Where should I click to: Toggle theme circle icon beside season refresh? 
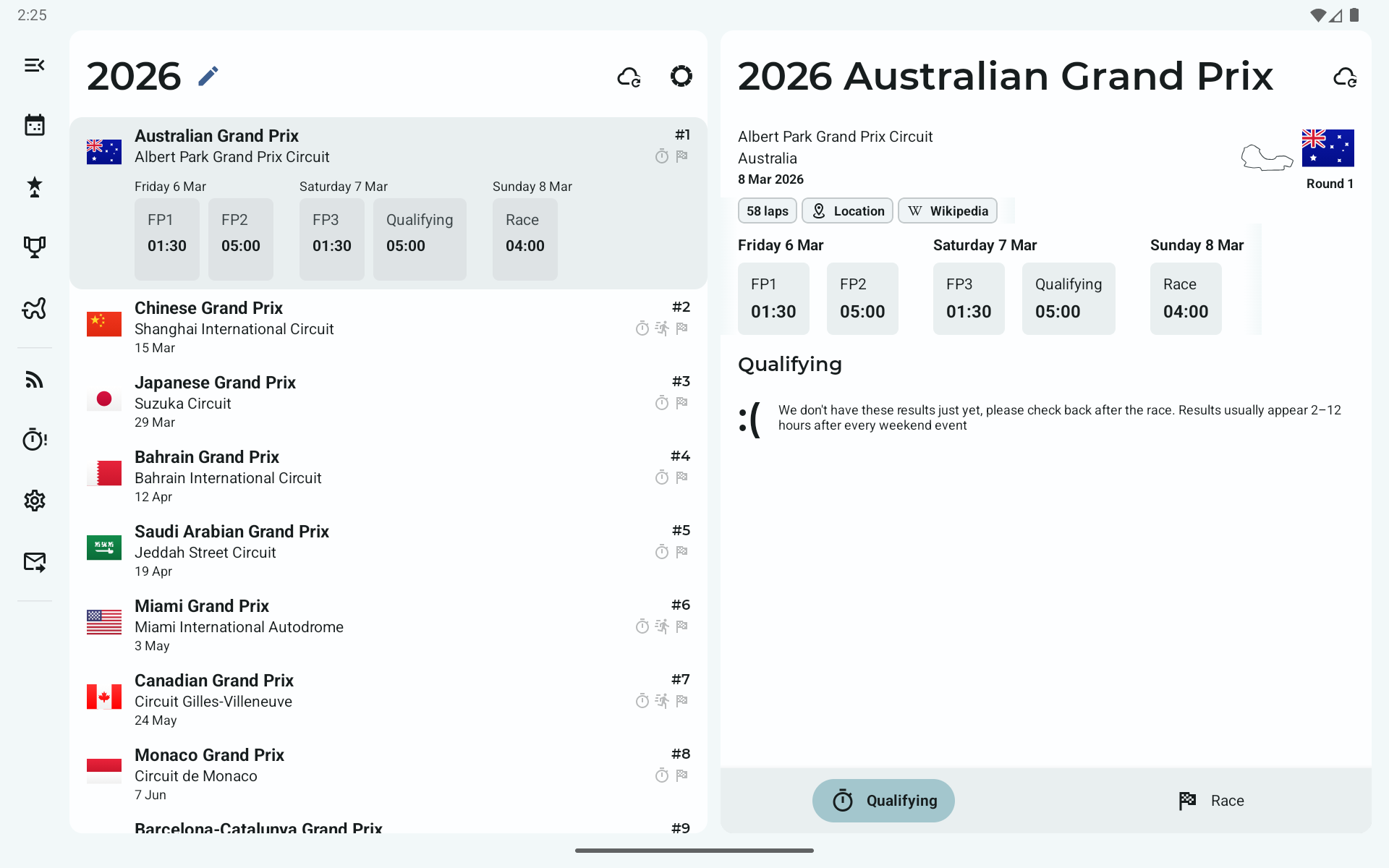pos(681,76)
